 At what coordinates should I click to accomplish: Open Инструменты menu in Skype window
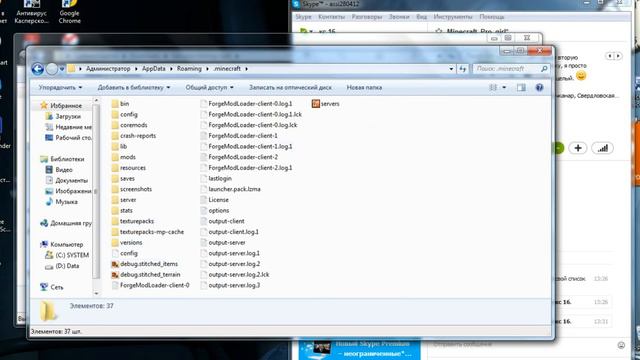click(x=452, y=17)
